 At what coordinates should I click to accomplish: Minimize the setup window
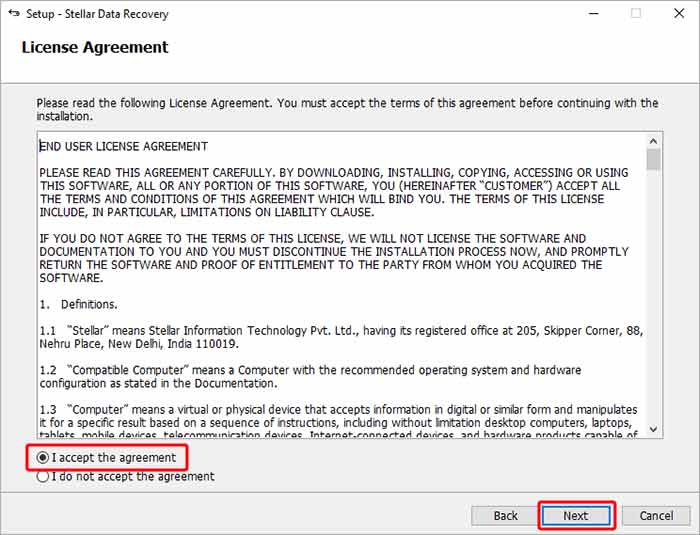(x=594, y=13)
